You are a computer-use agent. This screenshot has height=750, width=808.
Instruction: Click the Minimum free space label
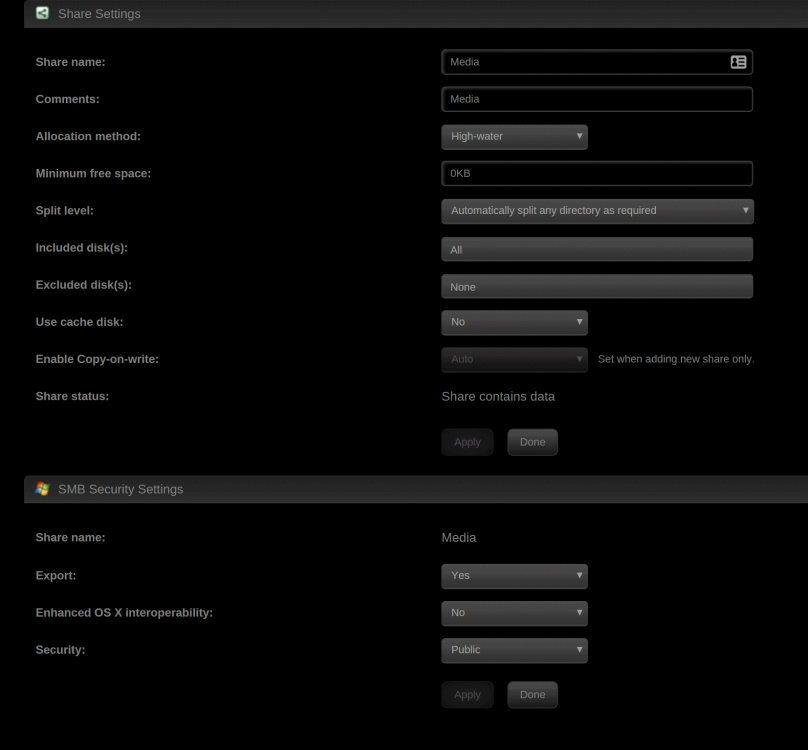pyautogui.click(x=93, y=174)
